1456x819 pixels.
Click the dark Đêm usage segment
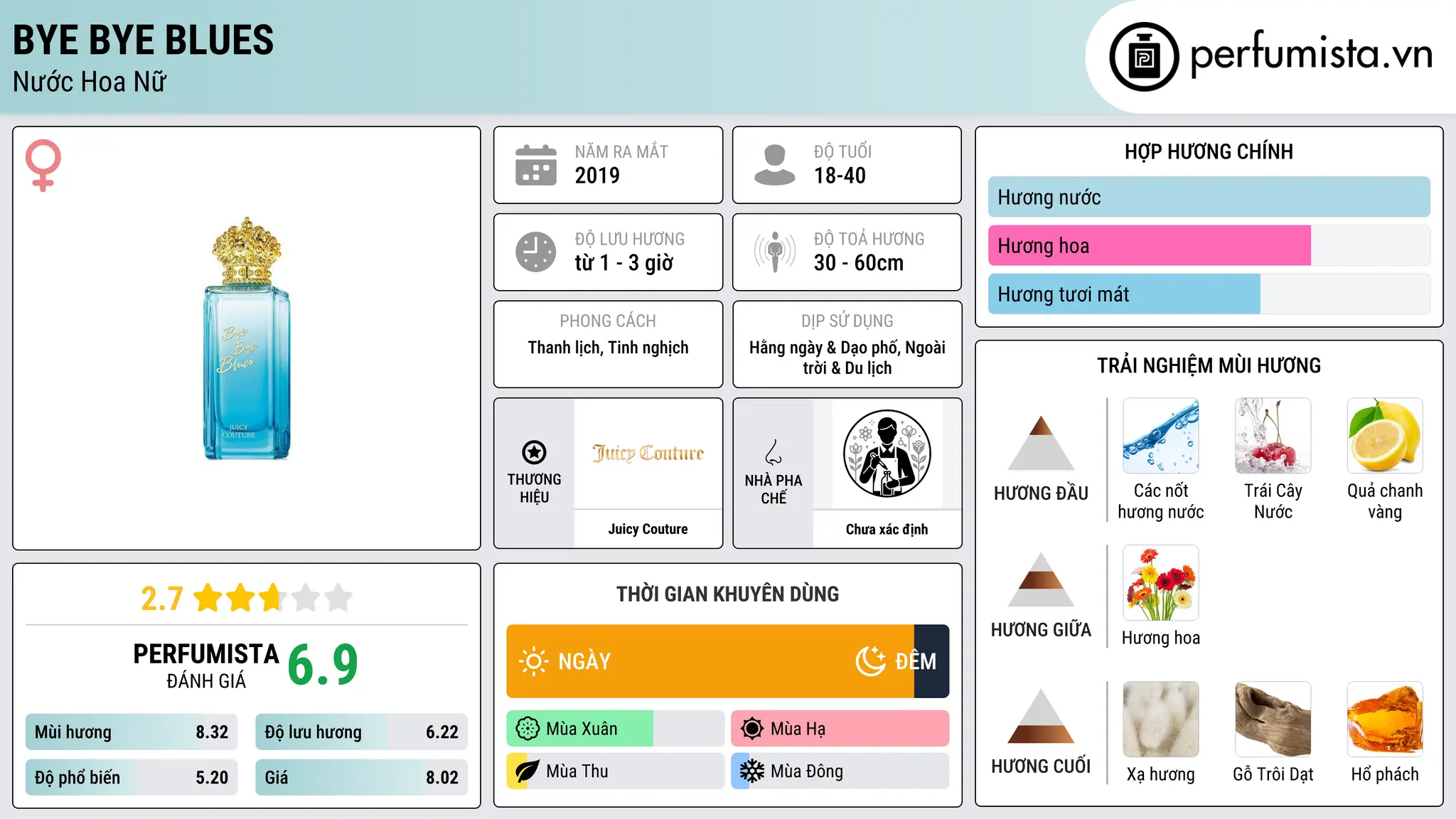[x=931, y=661]
